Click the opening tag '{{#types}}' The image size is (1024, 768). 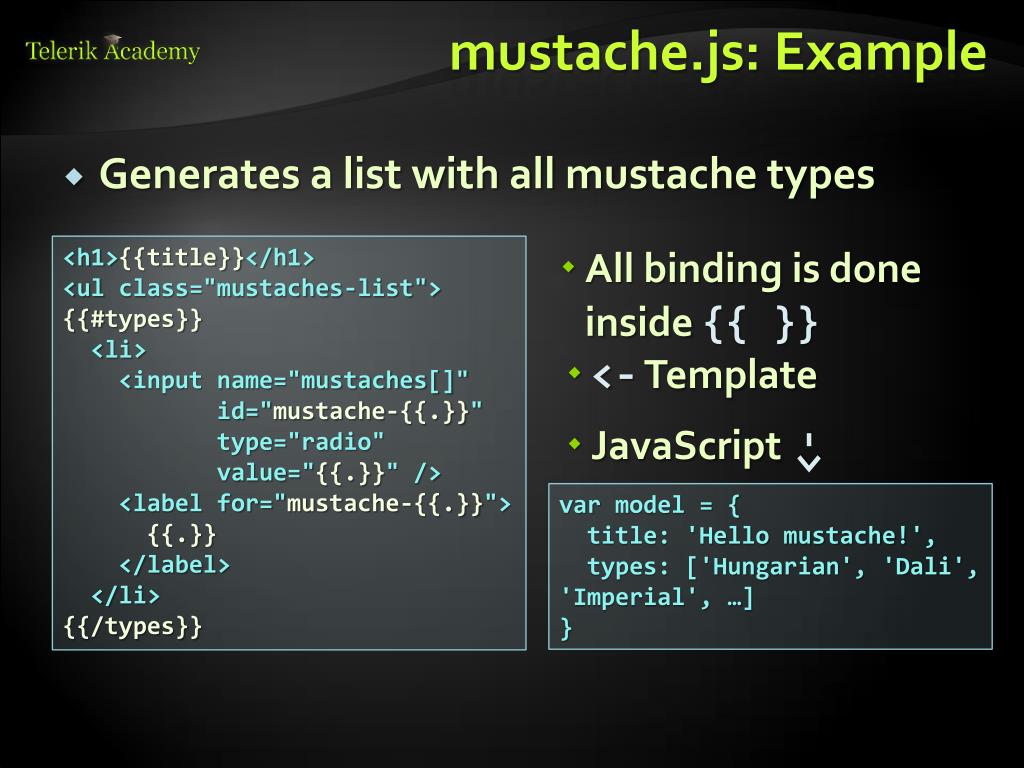133,319
